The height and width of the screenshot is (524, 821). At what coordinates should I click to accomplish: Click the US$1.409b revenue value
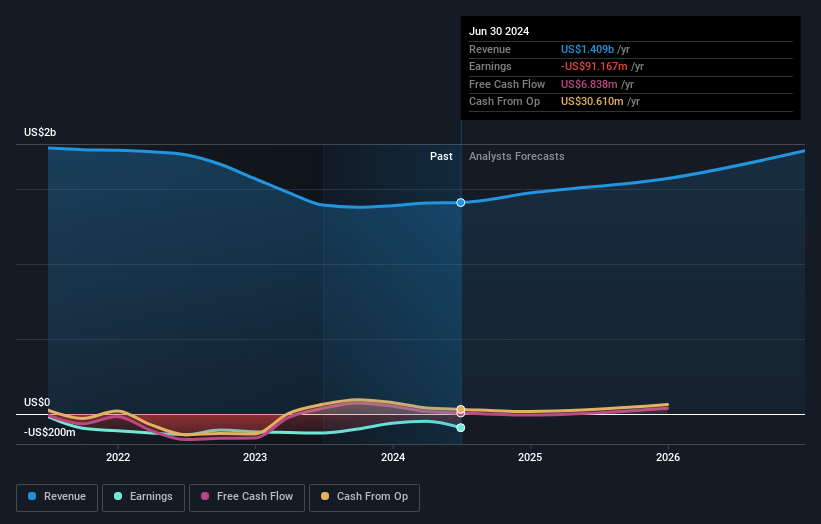[587, 49]
